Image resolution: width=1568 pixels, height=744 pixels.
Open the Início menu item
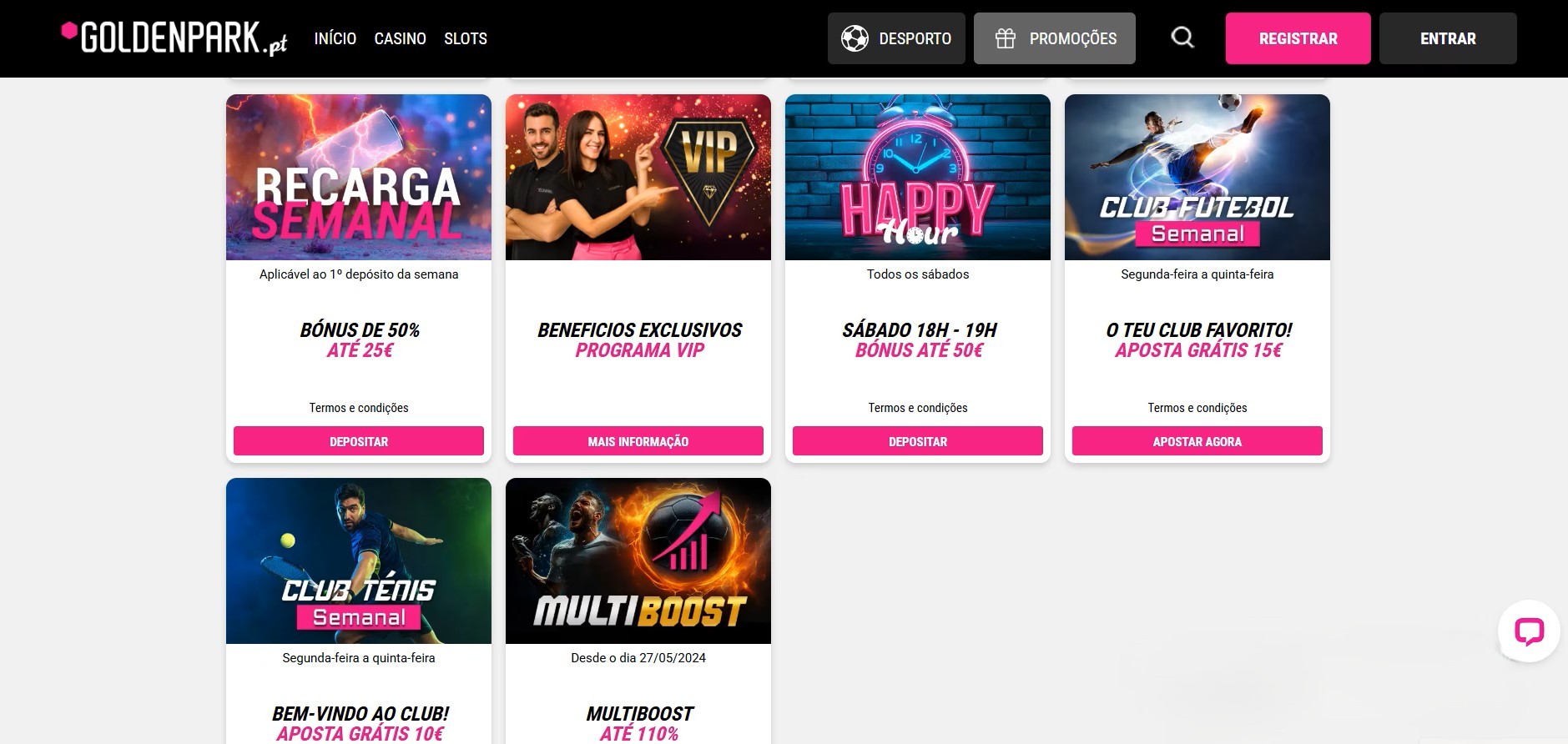tap(335, 38)
